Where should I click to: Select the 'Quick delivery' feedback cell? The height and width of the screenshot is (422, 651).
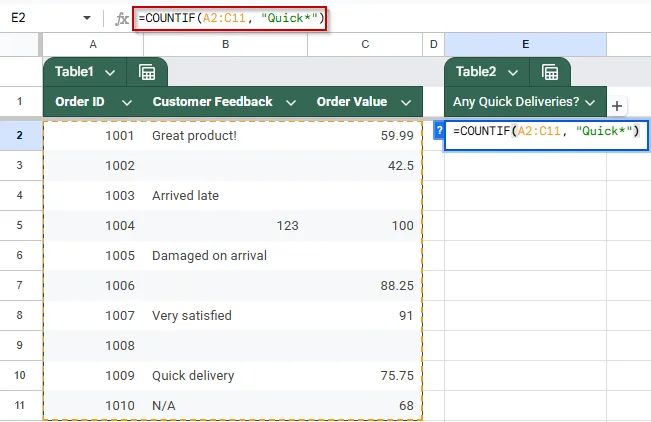225,375
